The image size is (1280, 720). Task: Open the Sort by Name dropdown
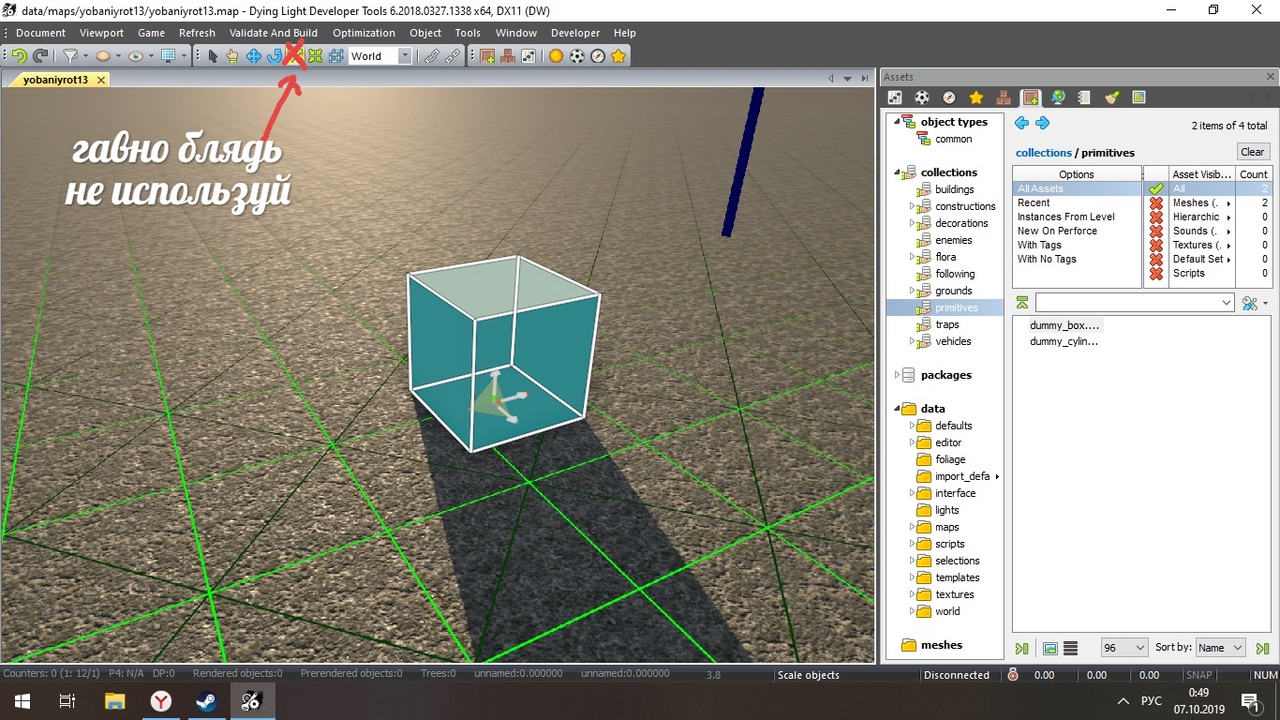pyautogui.click(x=1220, y=648)
